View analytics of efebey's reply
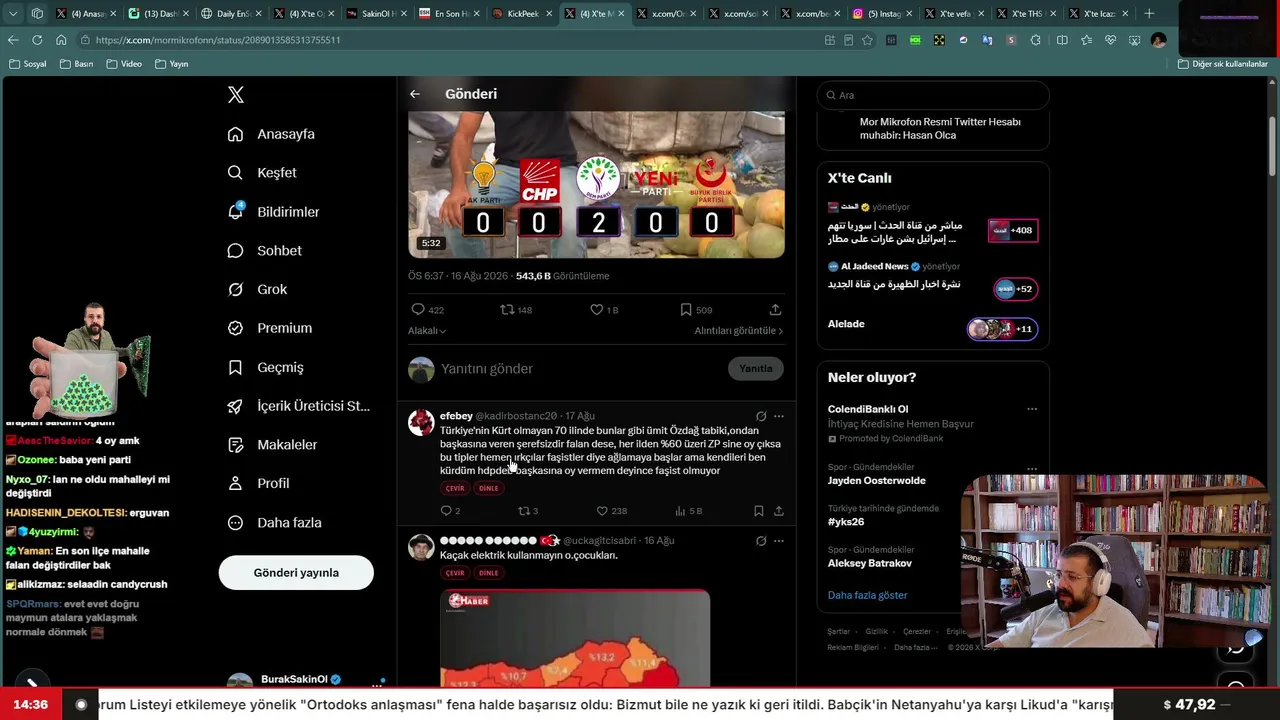This screenshot has width=1280, height=720. 689,511
